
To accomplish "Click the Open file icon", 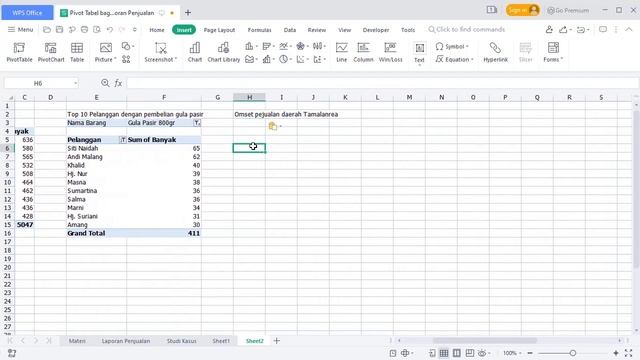I will pyautogui.click(x=47, y=29).
